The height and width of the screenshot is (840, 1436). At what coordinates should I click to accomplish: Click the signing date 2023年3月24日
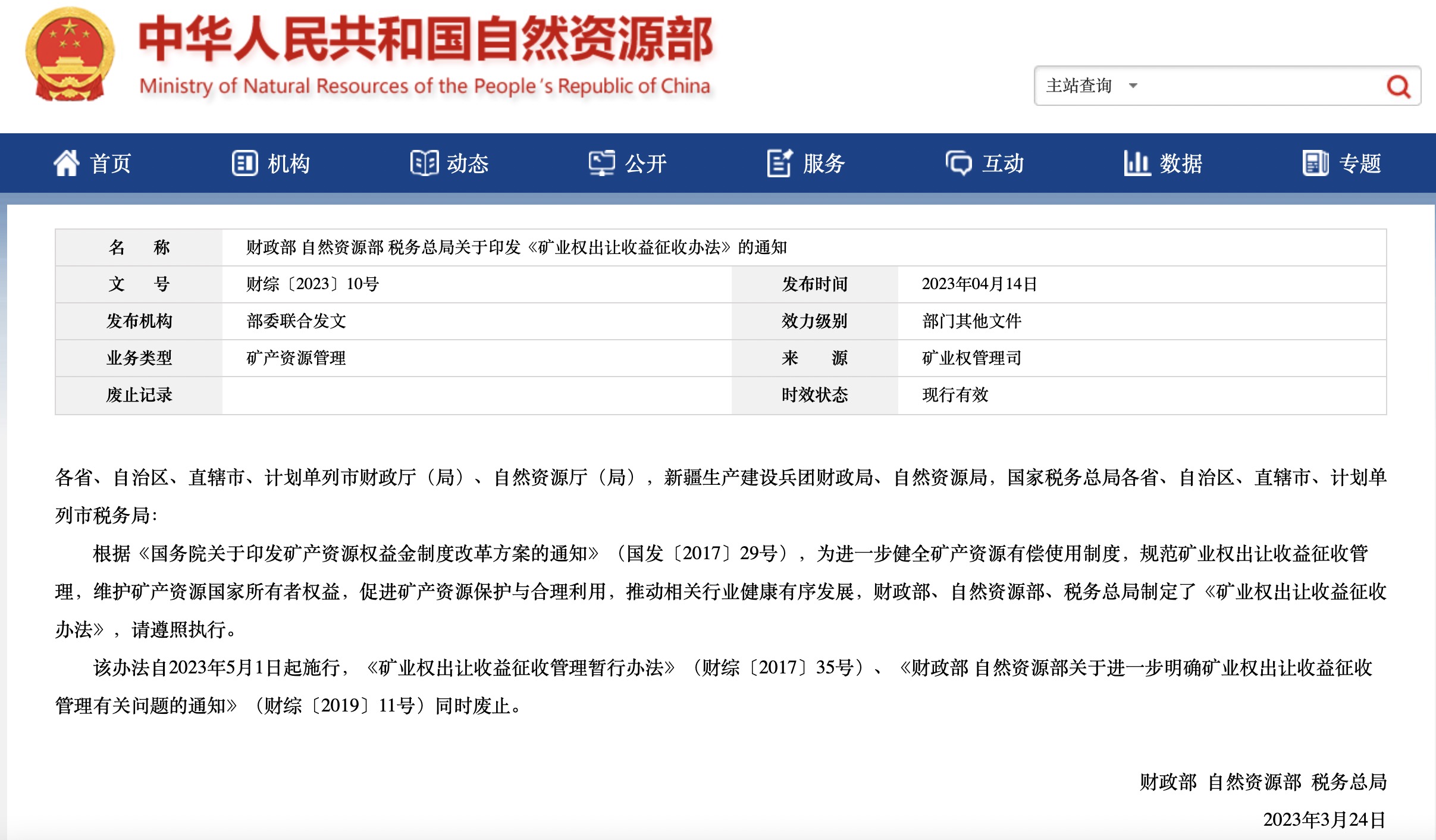pos(1325,820)
